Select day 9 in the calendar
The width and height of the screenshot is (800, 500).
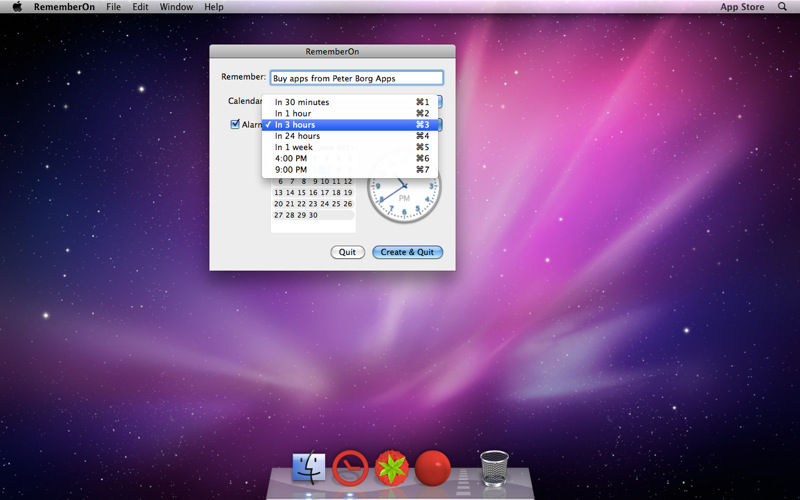[315, 182]
